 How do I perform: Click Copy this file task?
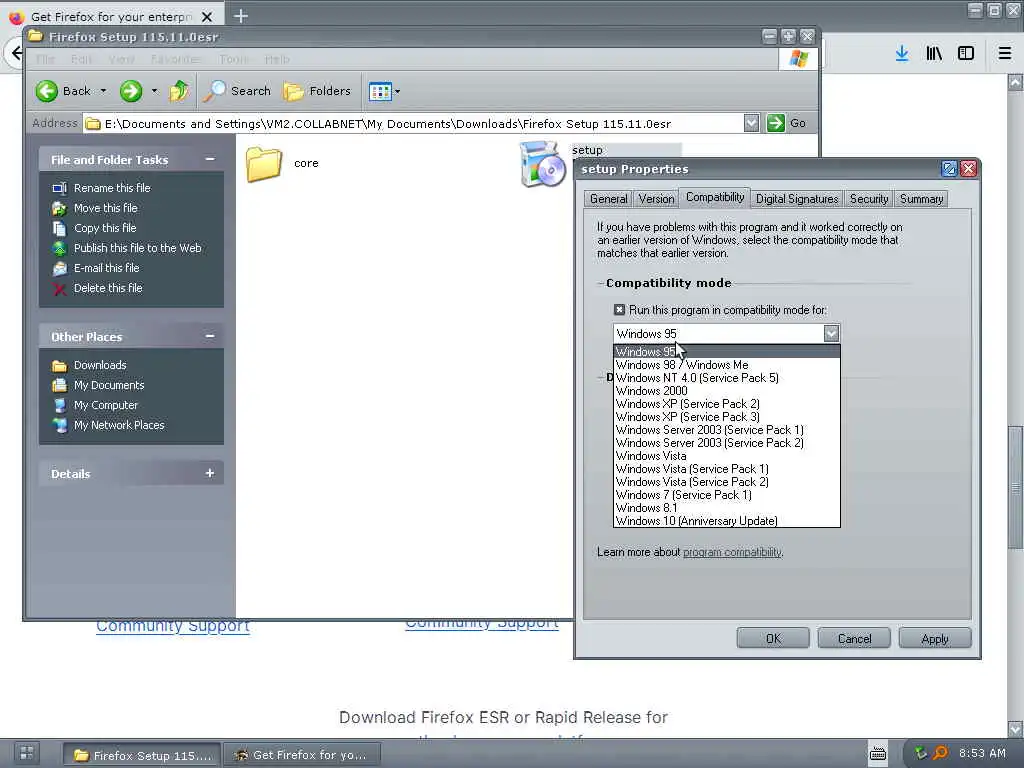click(x=104, y=228)
